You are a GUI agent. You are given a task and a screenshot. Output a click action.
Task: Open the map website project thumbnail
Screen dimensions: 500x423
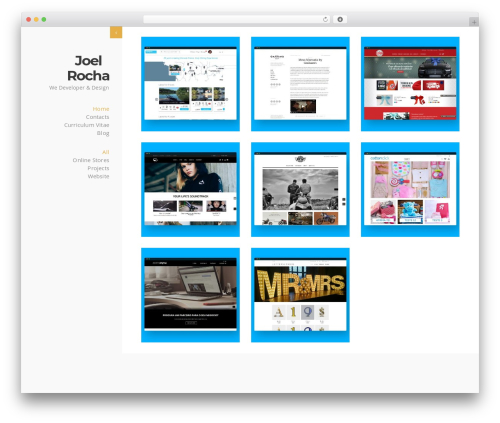pos(190,84)
